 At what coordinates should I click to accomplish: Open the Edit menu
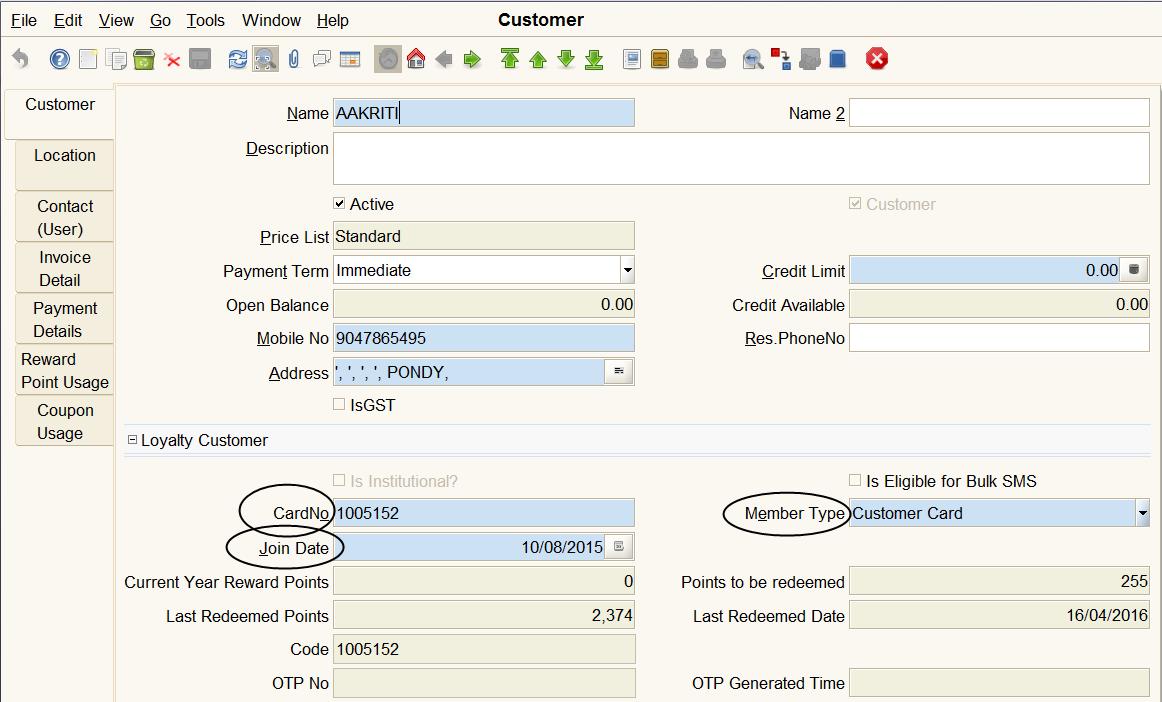pos(67,21)
